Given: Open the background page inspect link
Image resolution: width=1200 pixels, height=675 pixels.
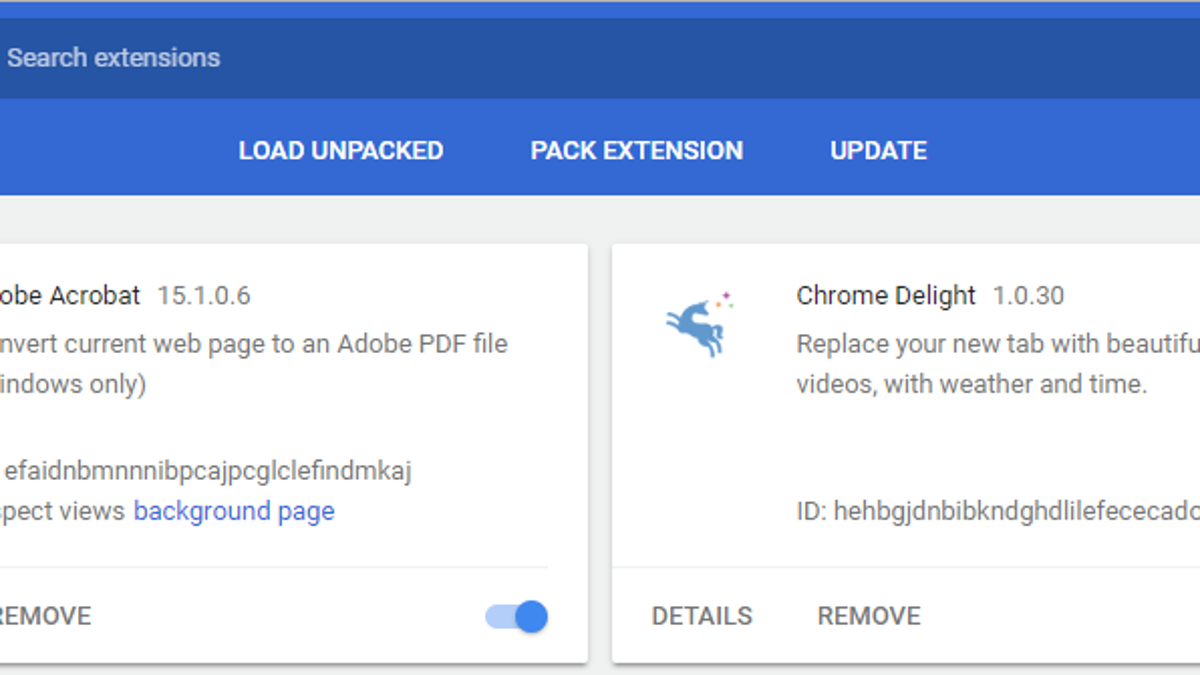Looking at the screenshot, I should (x=234, y=511).
